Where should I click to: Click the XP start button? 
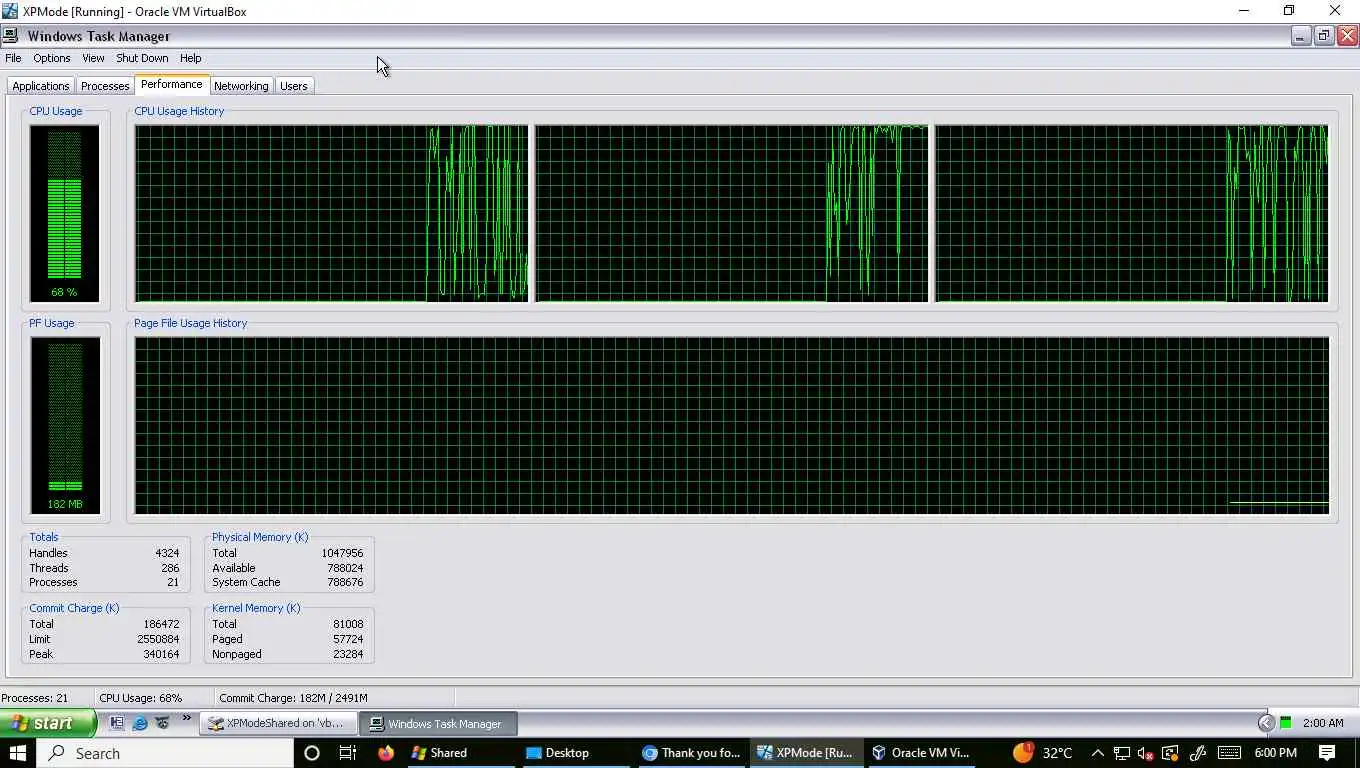click(48, 723)
